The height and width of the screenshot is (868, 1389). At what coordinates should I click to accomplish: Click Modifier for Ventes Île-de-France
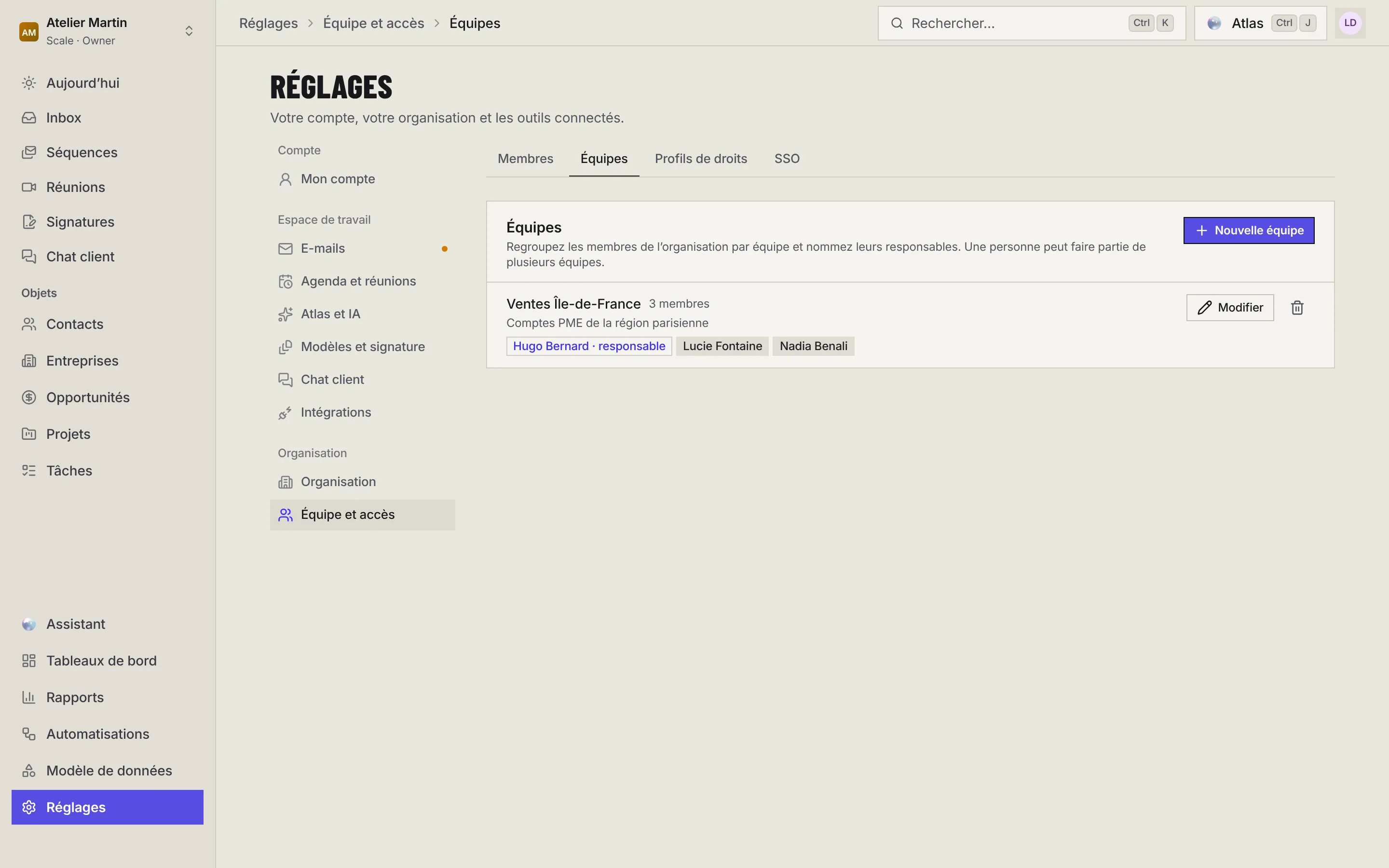pos(1230,308)
